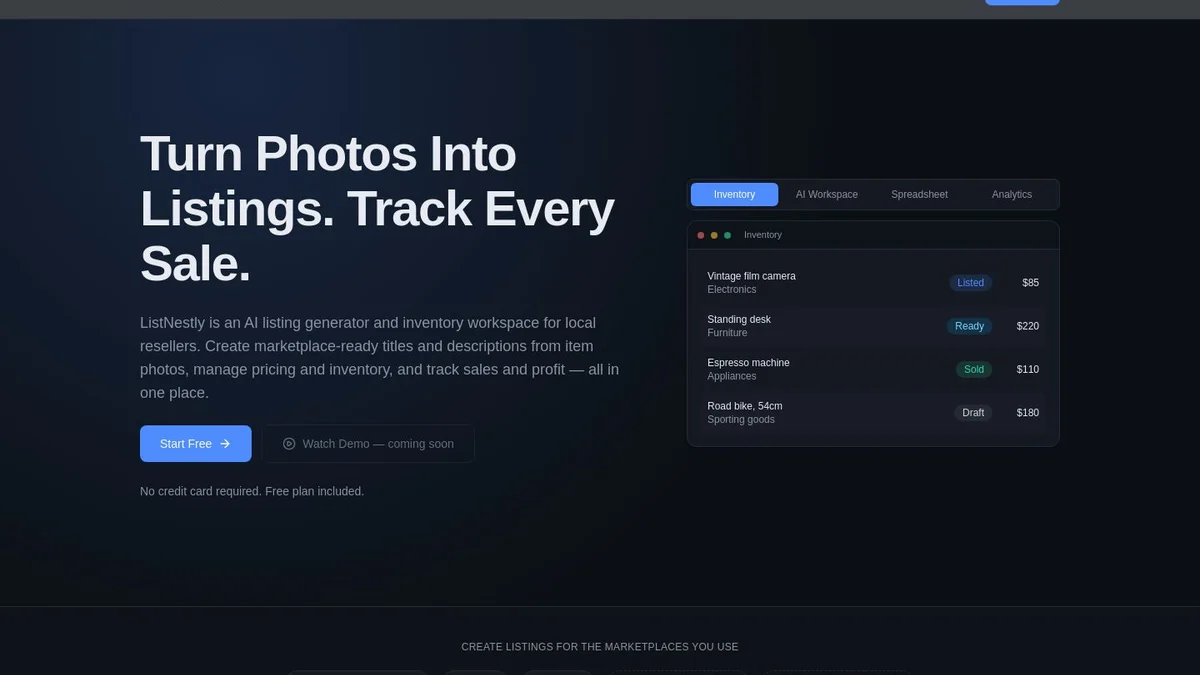The image size is (1200, 675).
Task: Click the Sporting goods category label
Action: pyautogui.click(x=741, y=420)
